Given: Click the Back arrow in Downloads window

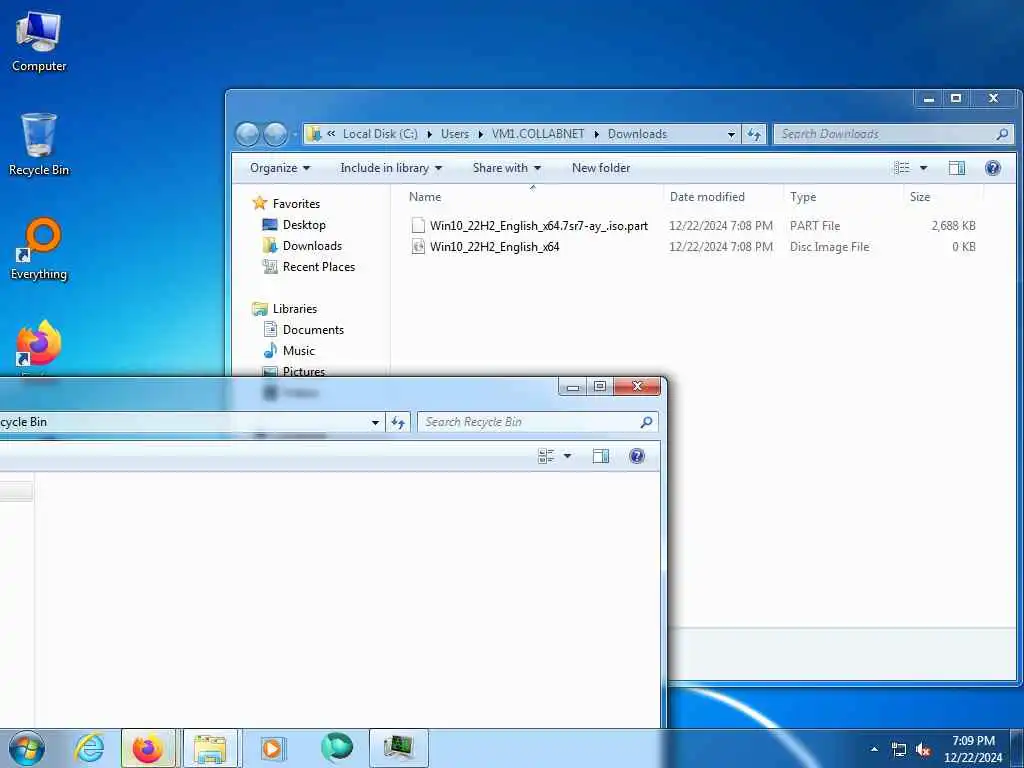Looking at the screenshot, I should click(x=248, y=135).
